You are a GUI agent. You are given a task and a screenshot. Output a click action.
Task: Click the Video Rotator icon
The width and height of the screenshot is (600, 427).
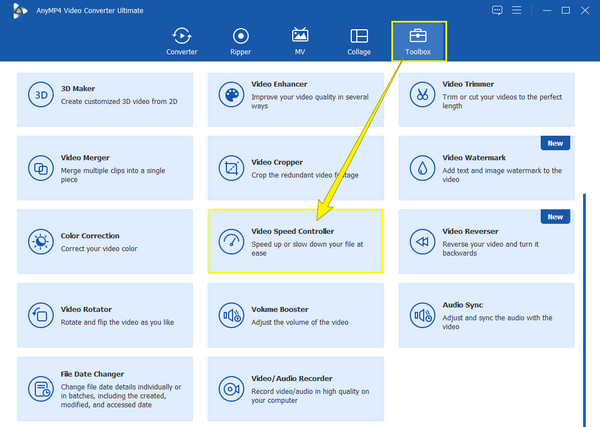41,315
